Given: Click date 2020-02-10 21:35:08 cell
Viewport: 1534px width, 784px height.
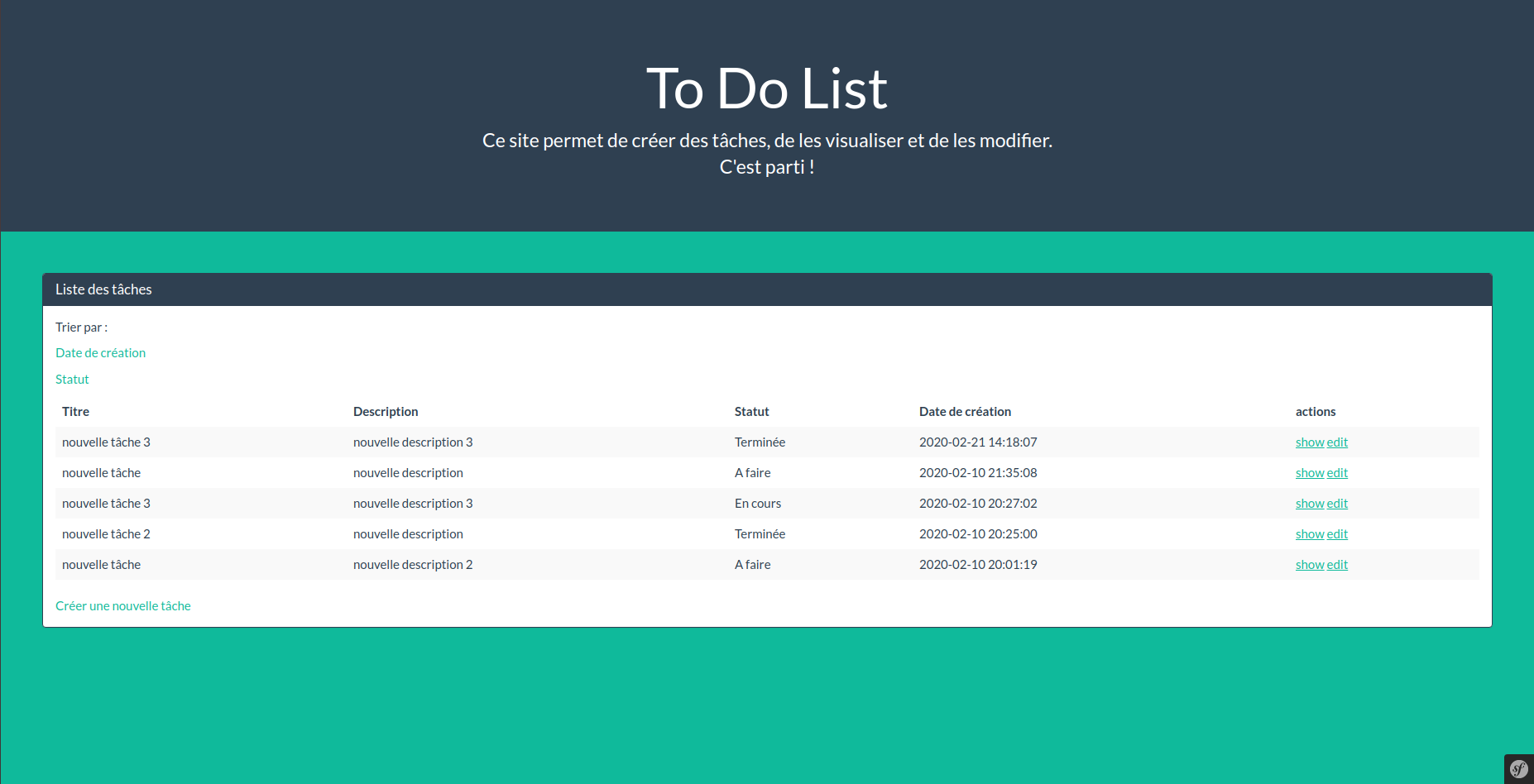Looking at the screenshot, I should tap(978, 473).
